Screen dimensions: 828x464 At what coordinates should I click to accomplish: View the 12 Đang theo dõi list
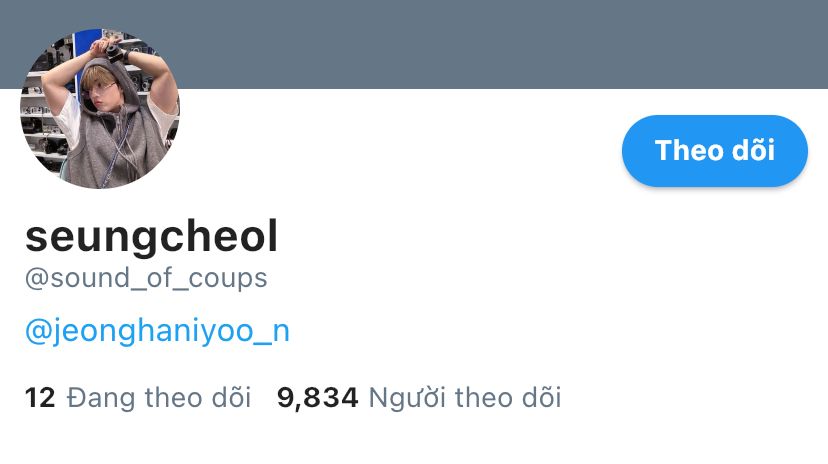pyautogui.click(x=138, y=397)
